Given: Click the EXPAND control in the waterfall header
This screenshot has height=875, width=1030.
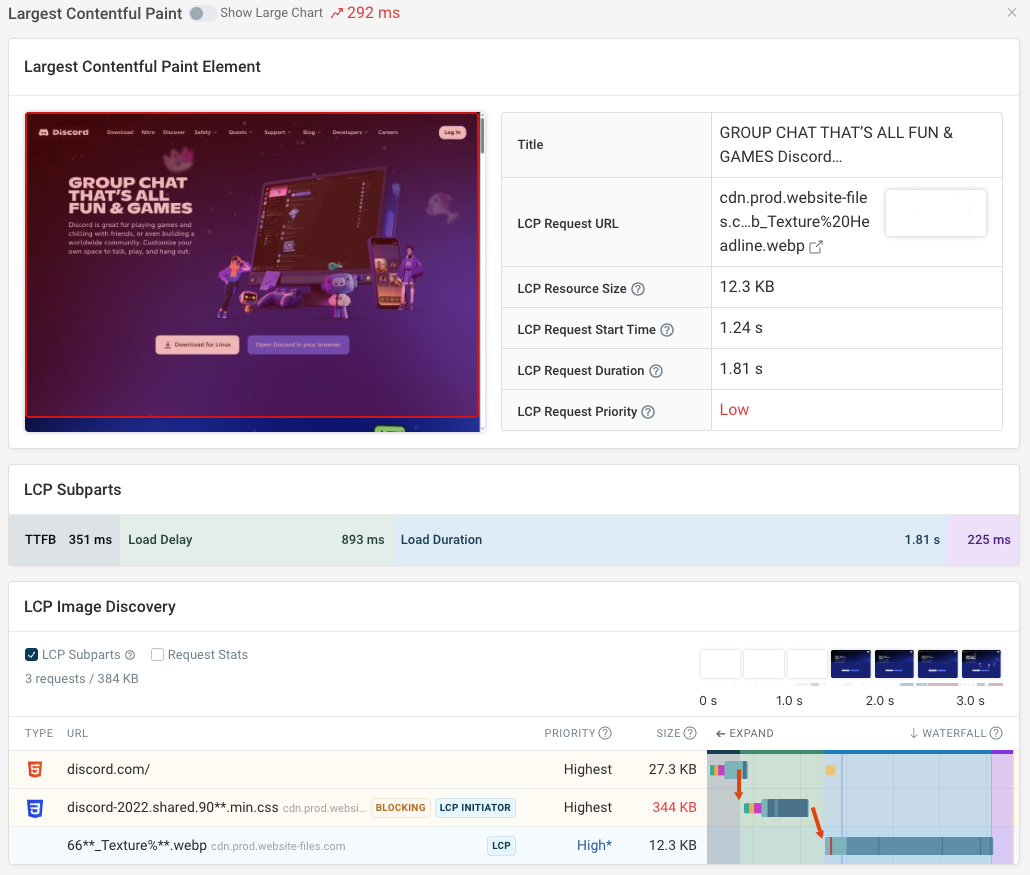Looking at the screenshot, I should pyautogui.click(x=744, y=733).
